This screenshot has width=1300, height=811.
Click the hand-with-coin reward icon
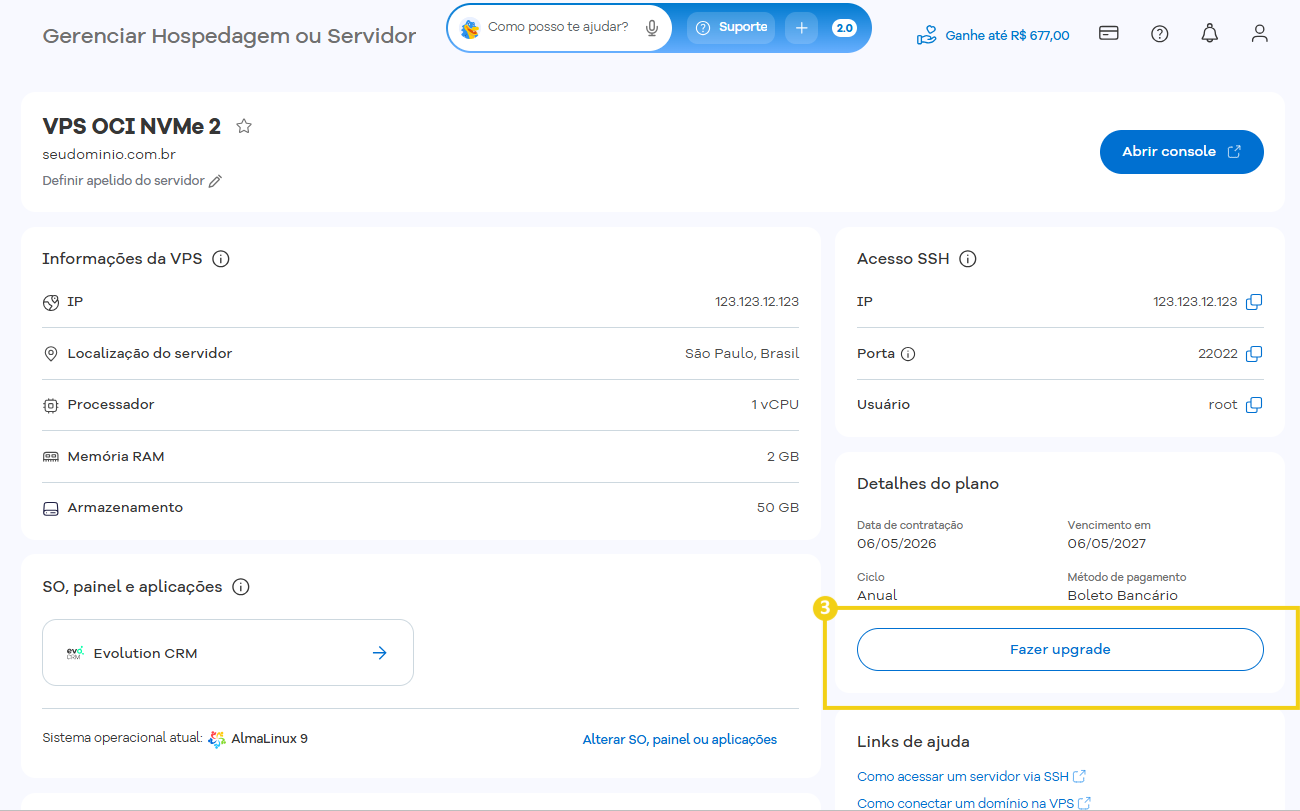coord(927,35)
